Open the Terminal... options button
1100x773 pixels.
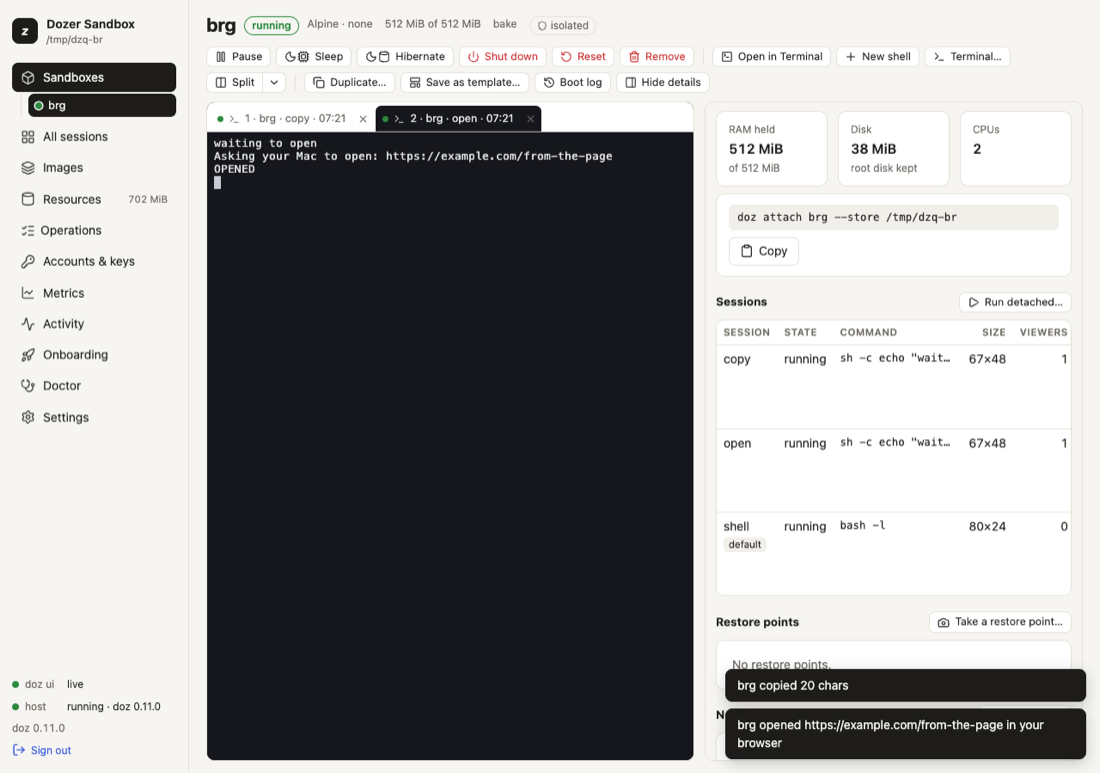[x=967, y=57]
